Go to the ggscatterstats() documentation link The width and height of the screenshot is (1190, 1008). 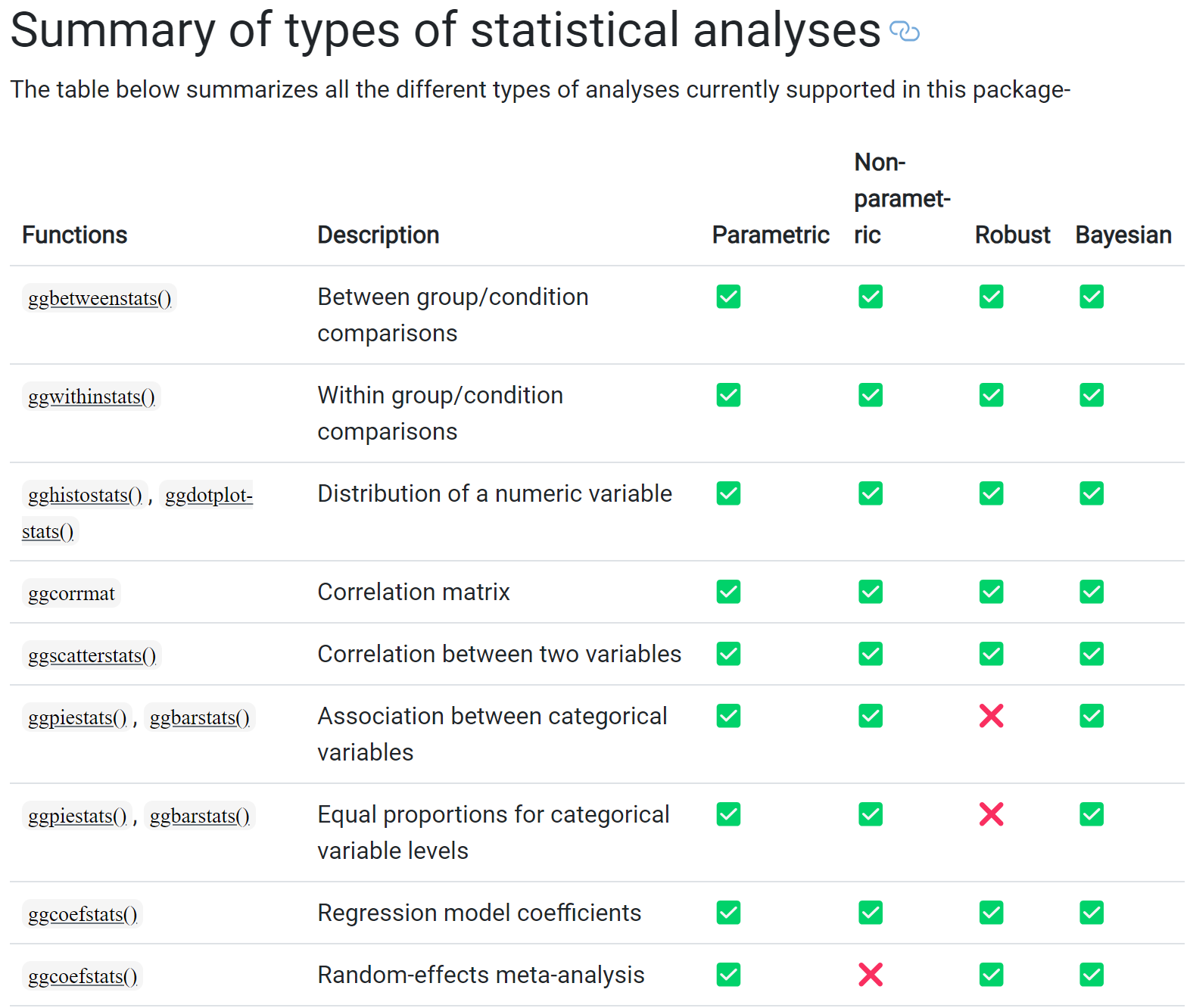pos(92,655)
